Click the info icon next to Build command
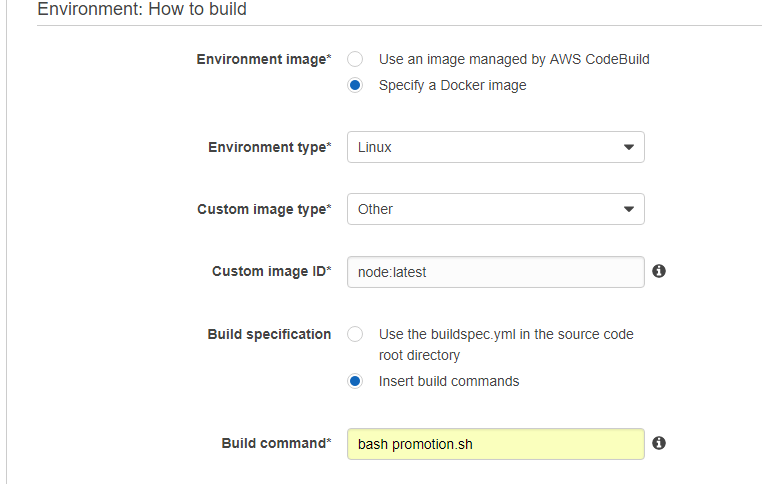 (659, 443)
